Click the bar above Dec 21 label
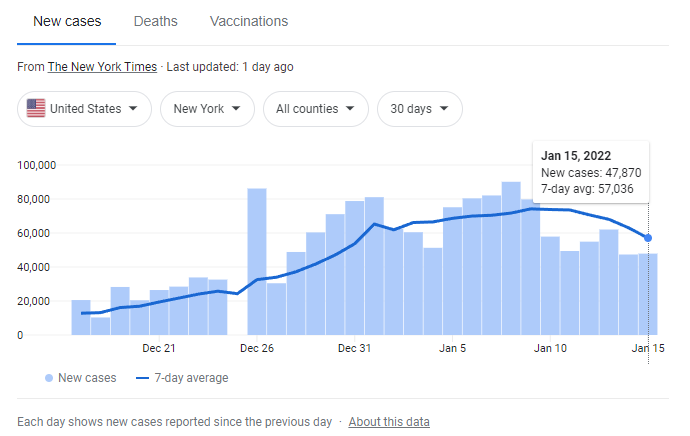Screen dimensions: 690x436 159,312
